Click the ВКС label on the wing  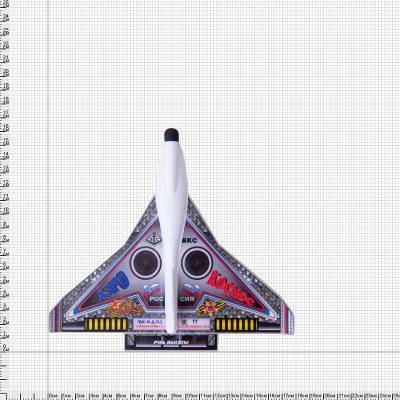(190, 240)
